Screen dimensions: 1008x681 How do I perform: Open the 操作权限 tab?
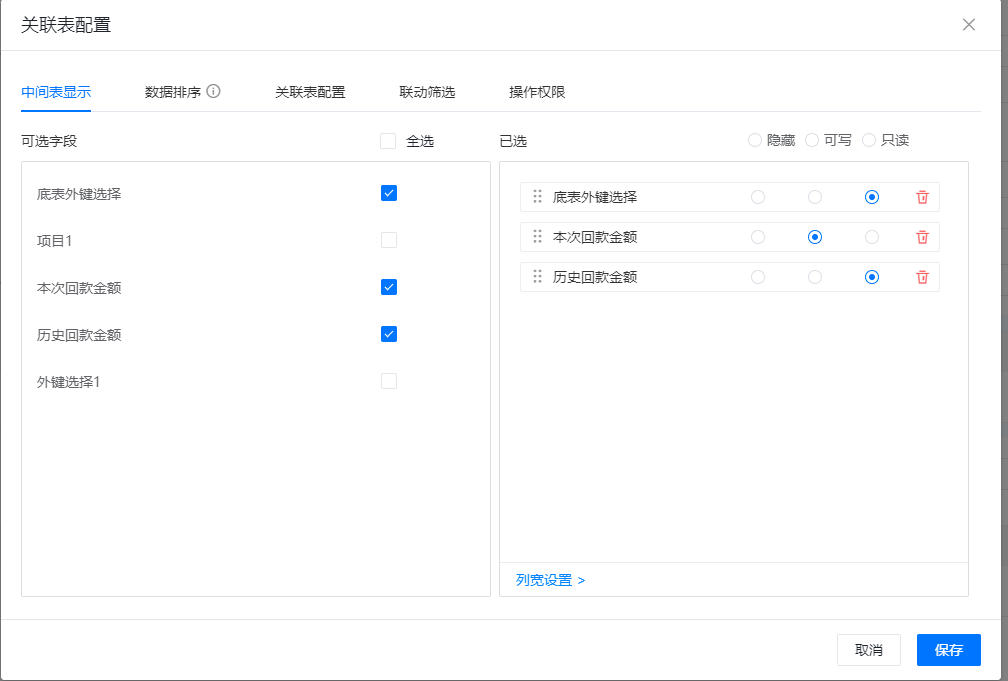pyautogui.click(x=537, y=92)
